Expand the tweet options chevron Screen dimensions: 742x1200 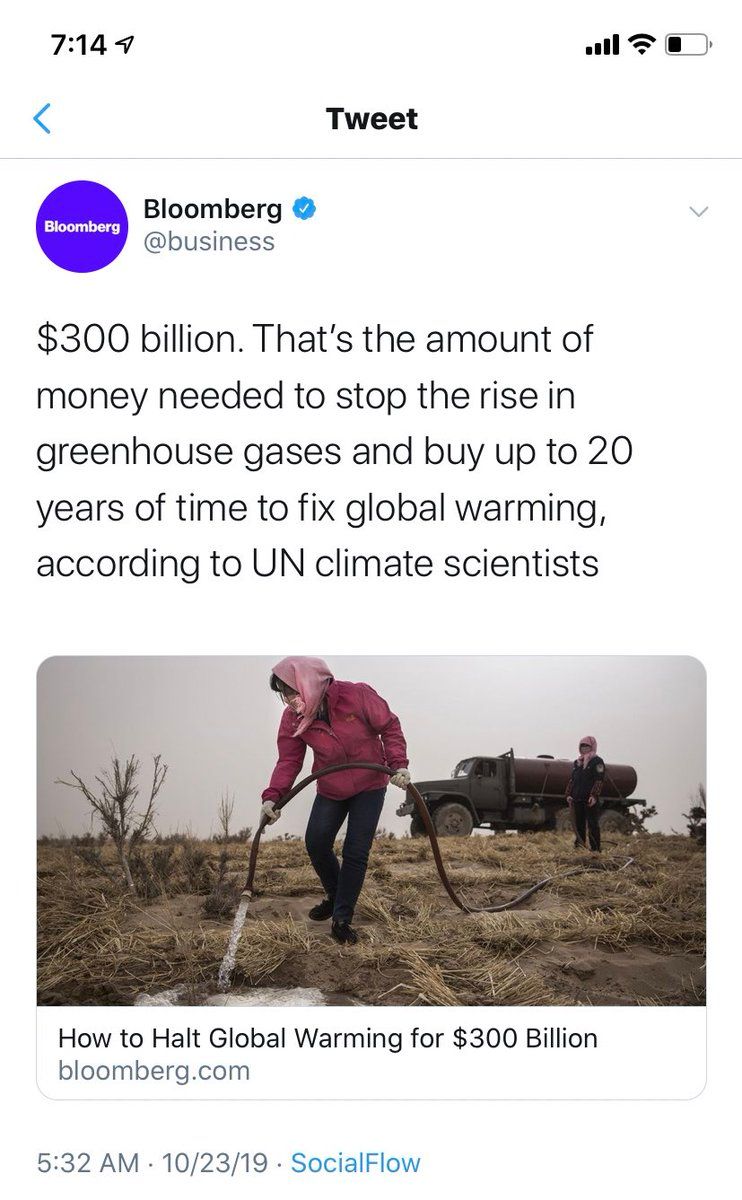tap(699, 211)
